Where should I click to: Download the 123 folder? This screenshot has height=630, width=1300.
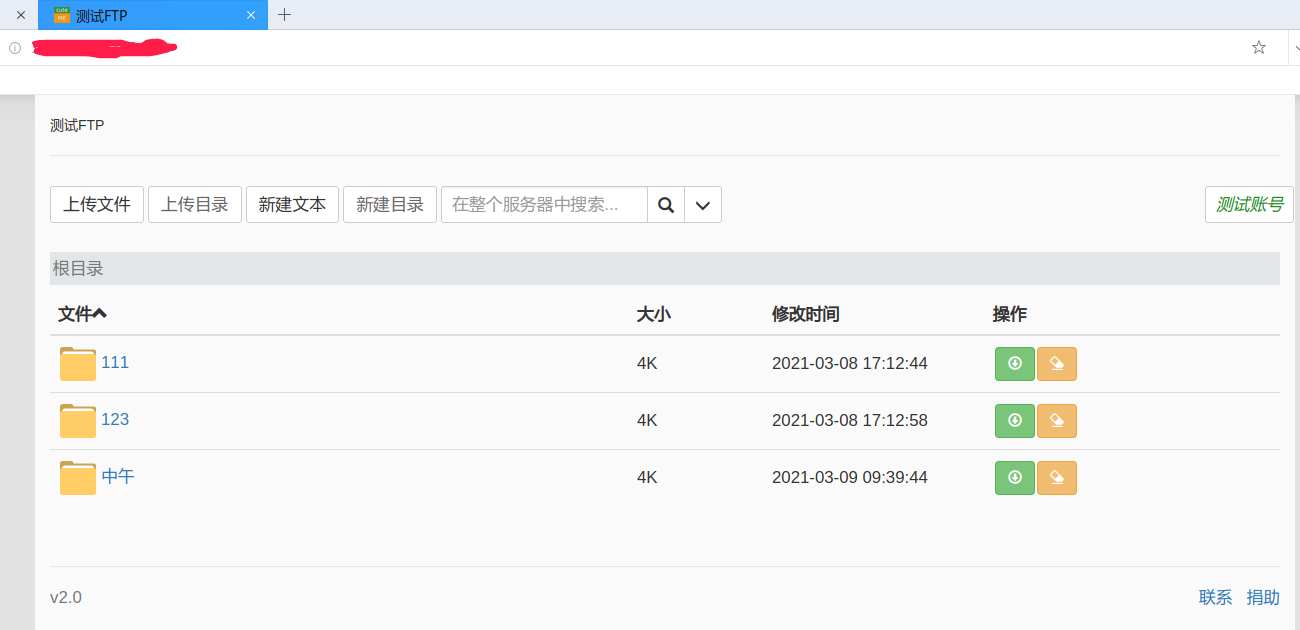point(1015,421)
